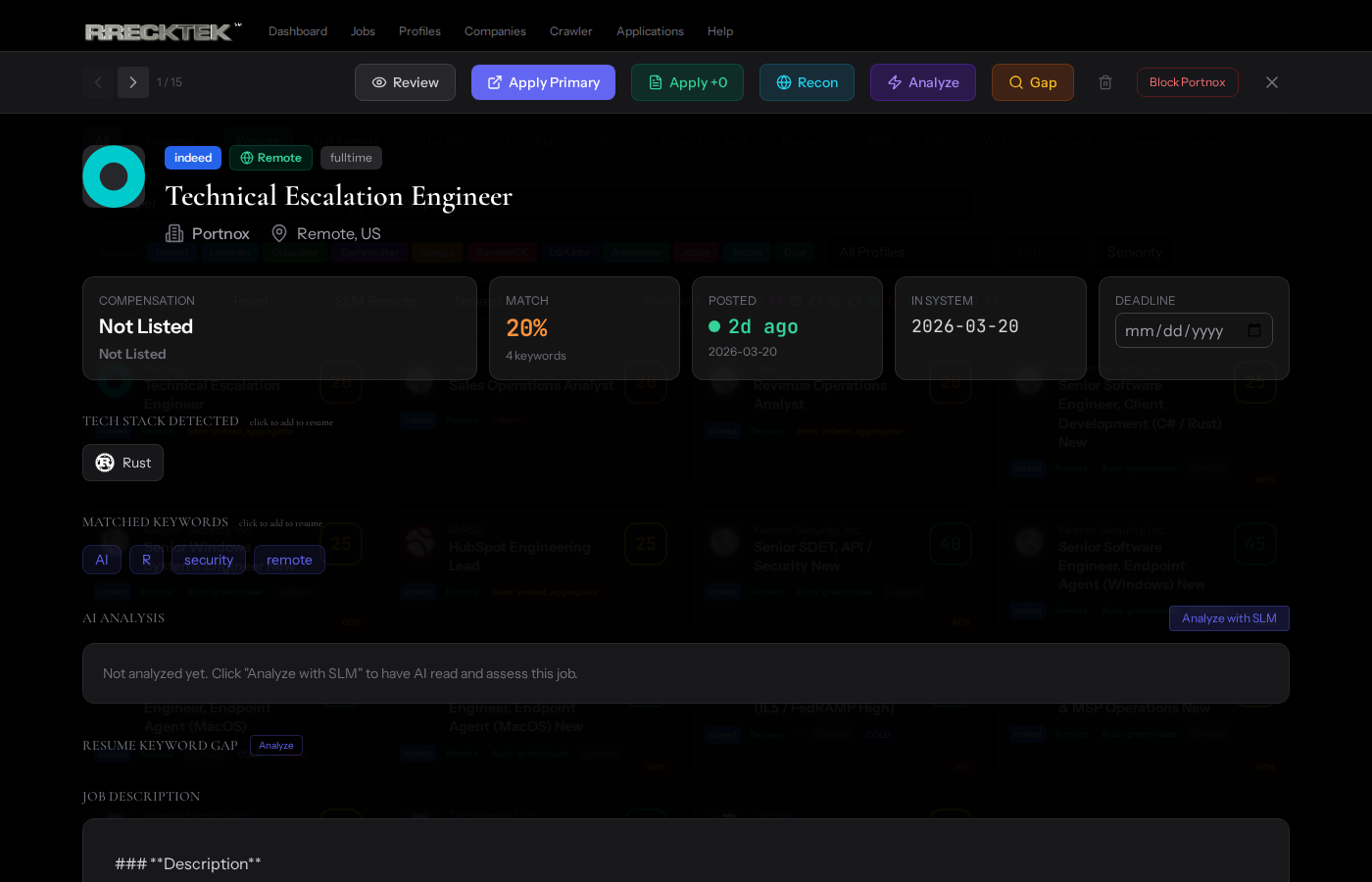Viewport: 1372px width, 882px height.
Task: Click the Not Listed compensation value
Action: tap(146, 326)
